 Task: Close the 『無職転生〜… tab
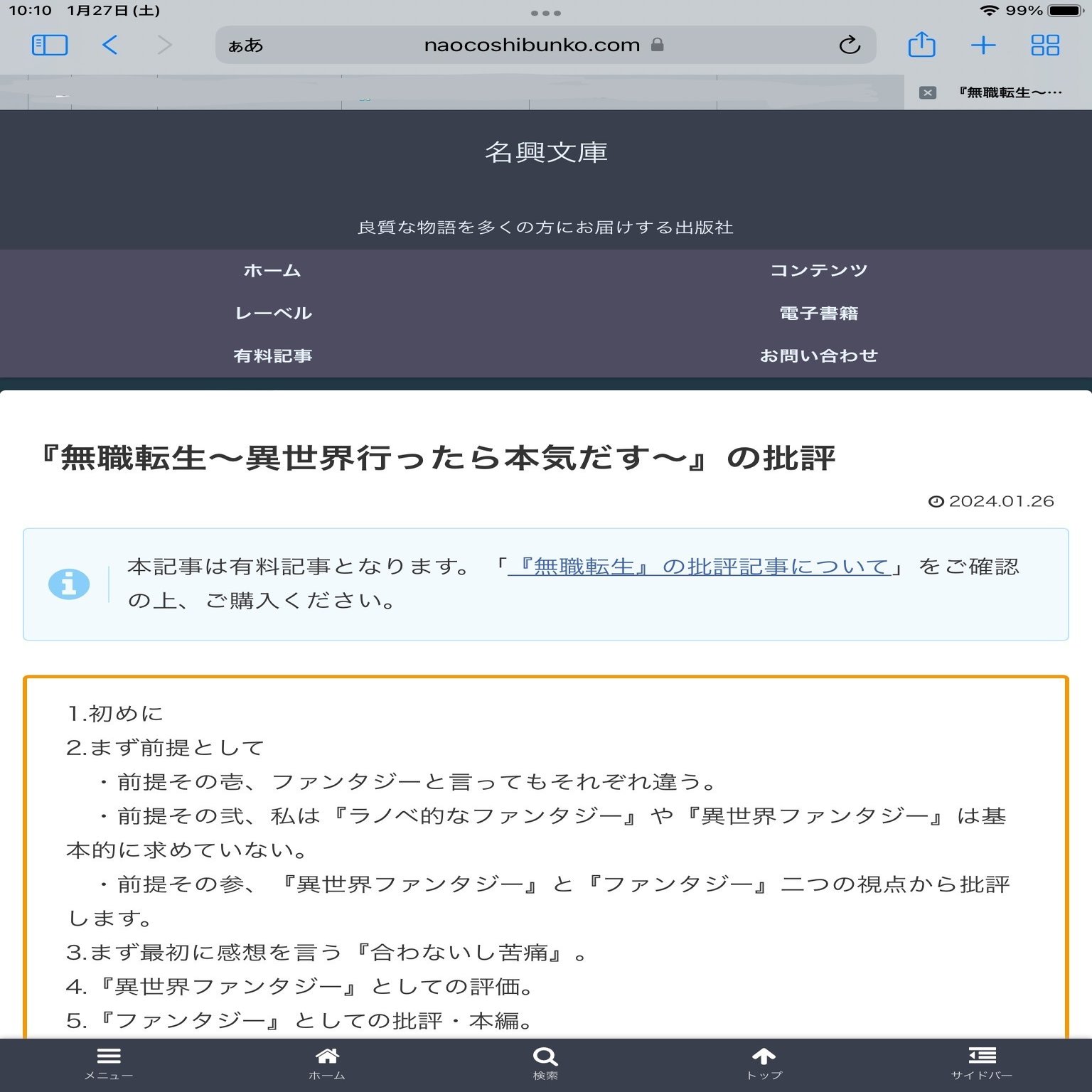pos(927,92)
